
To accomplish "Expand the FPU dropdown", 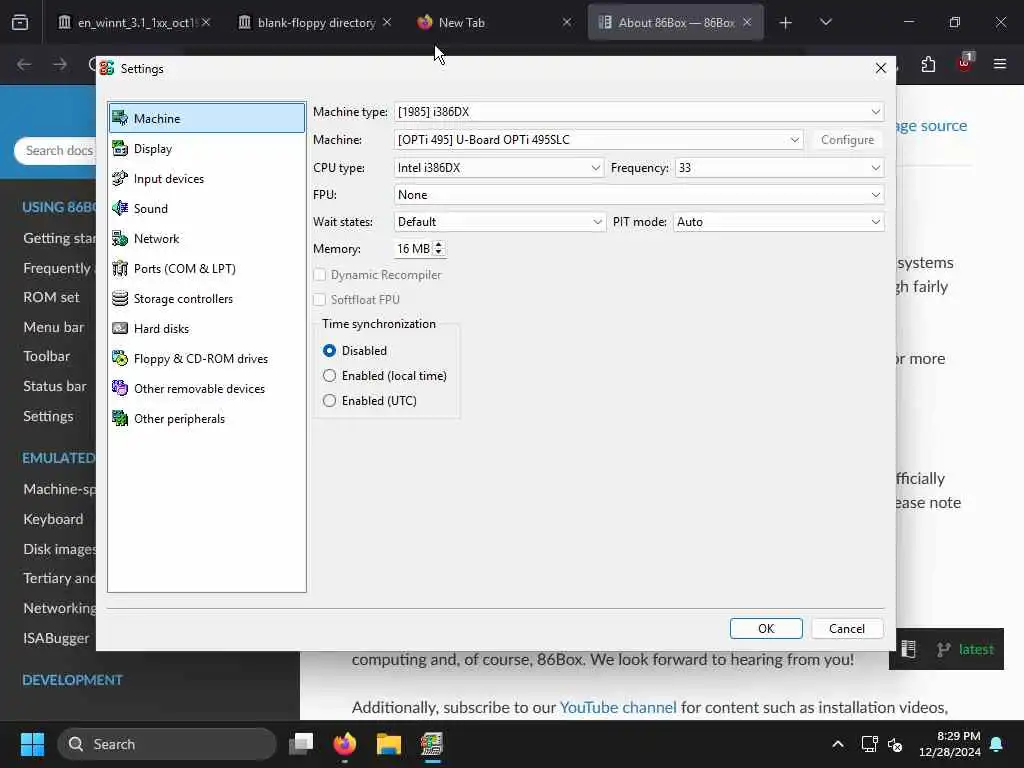I will (639, 195).
